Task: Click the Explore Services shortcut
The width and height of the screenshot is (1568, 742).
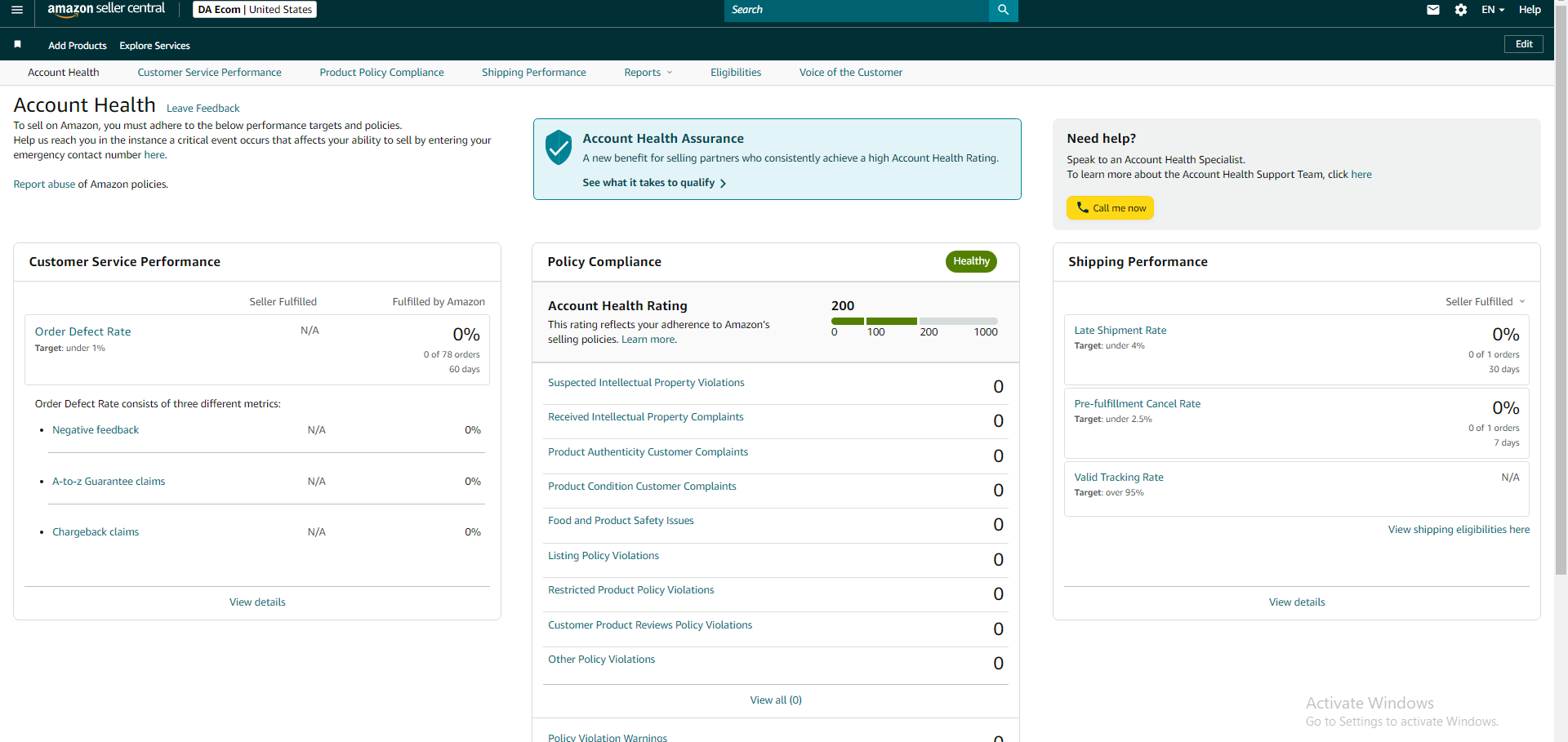Action: coord(154,46)
